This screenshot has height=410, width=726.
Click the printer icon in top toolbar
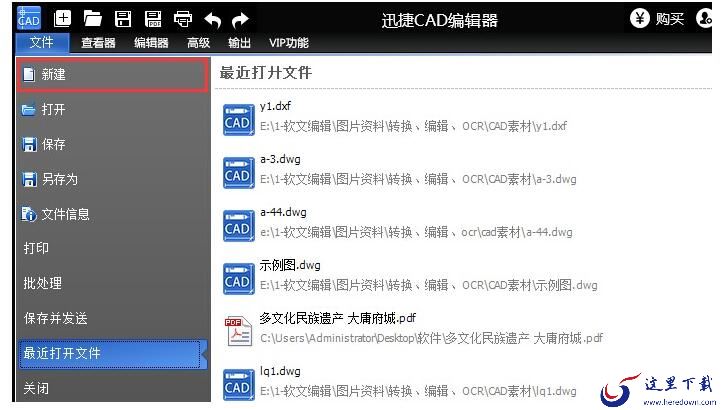[182, 19]
